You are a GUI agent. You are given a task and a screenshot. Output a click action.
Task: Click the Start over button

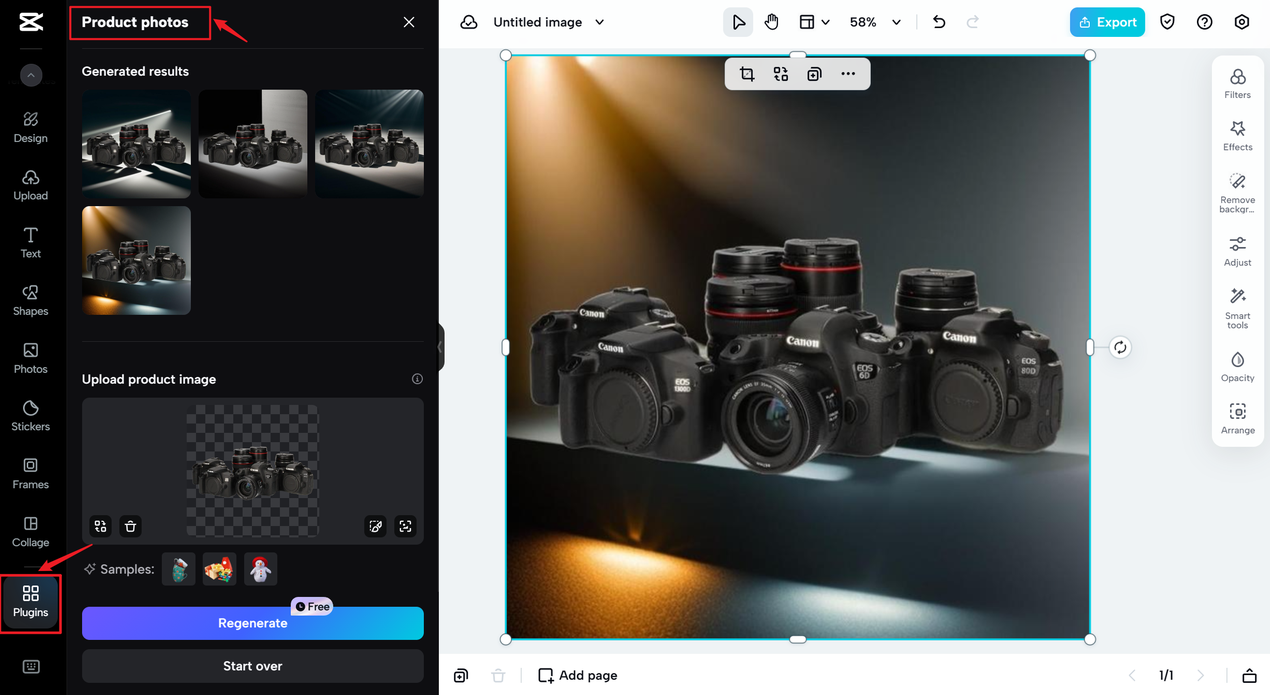click(x=253, y=666)
